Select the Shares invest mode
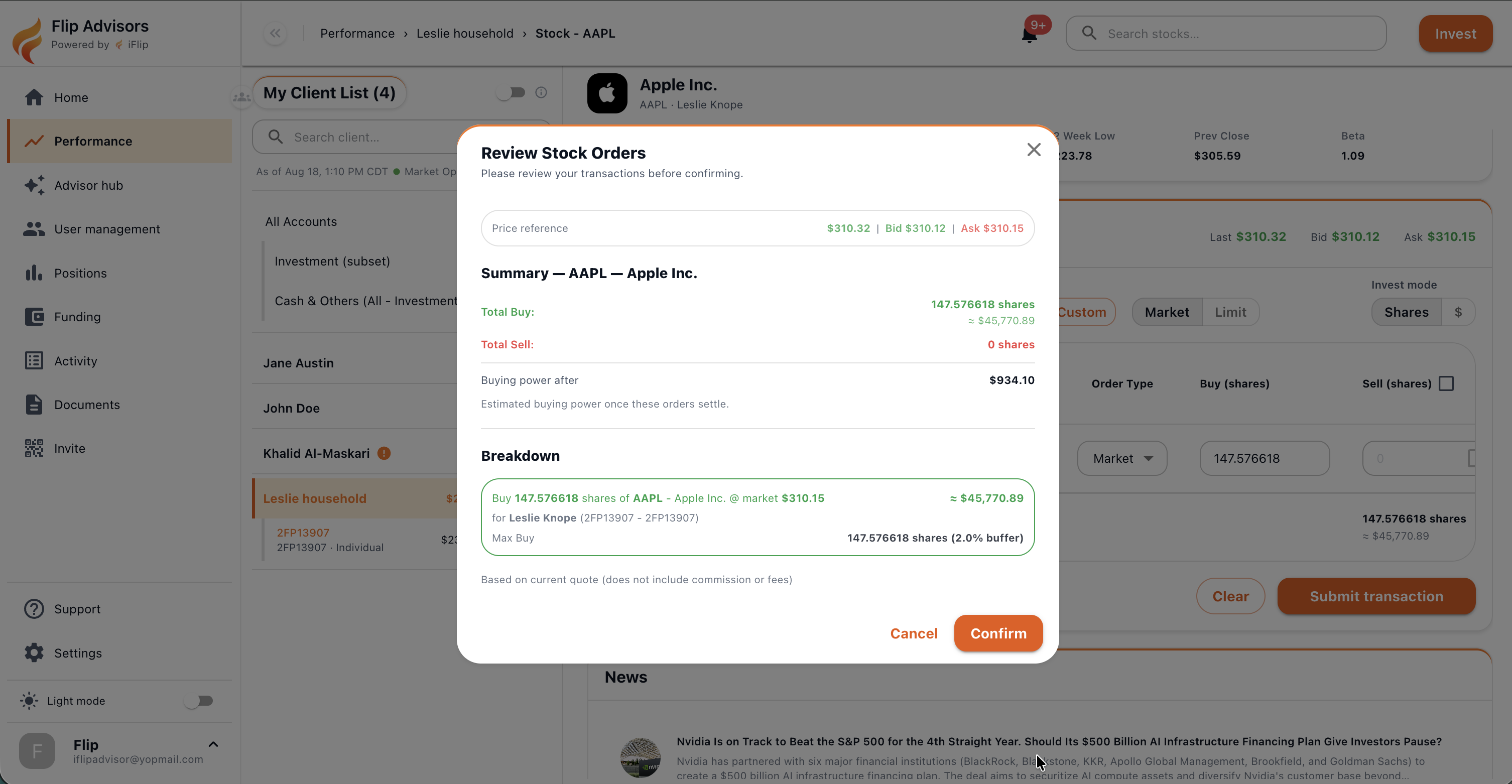This screenshot has height=784, width=1512. (x=1407, y=312)
